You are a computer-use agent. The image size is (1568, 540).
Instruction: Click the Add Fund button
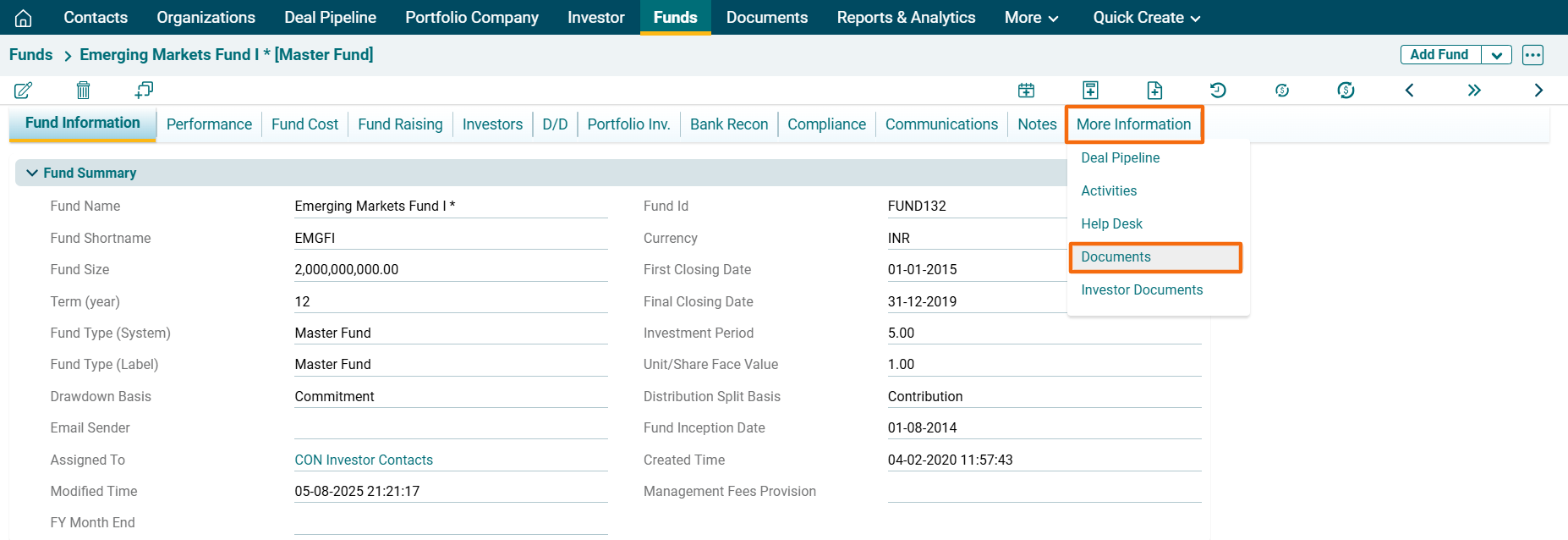1439,55
